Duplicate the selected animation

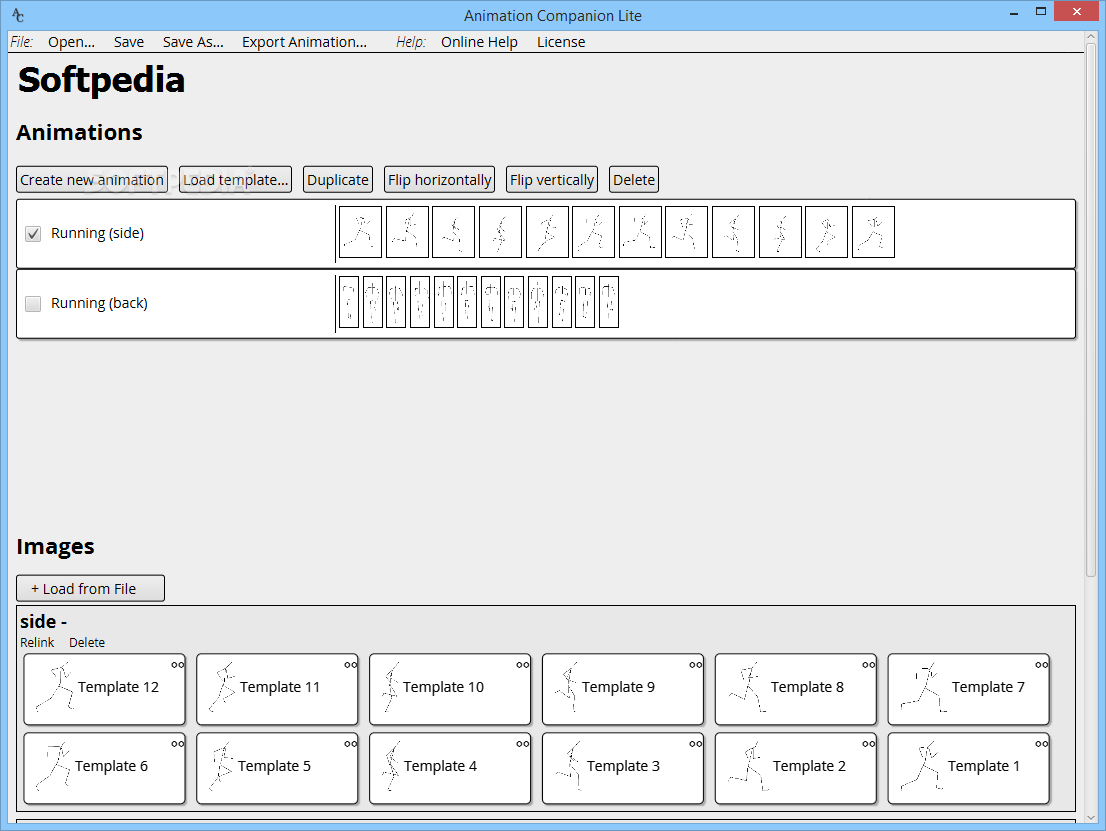tap(338, 180)
